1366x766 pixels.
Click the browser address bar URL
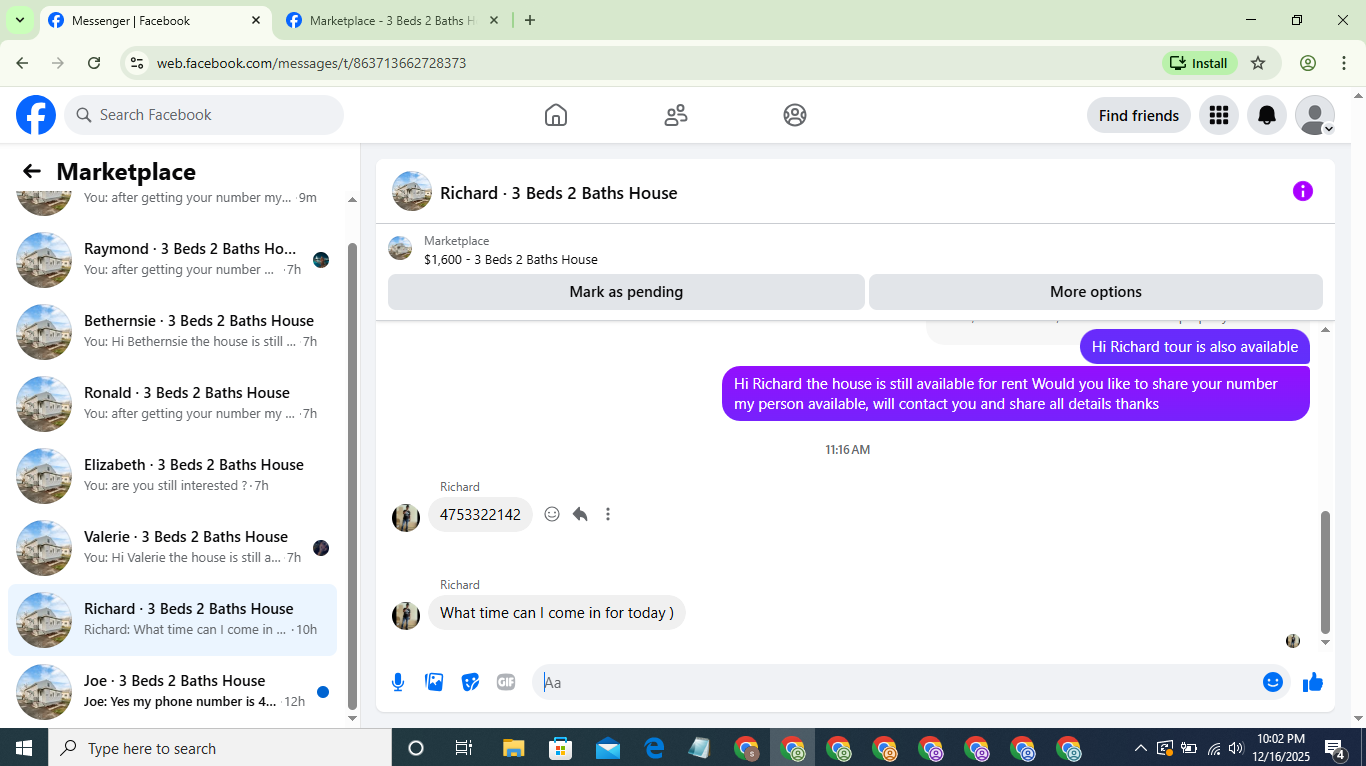point(311,63)
